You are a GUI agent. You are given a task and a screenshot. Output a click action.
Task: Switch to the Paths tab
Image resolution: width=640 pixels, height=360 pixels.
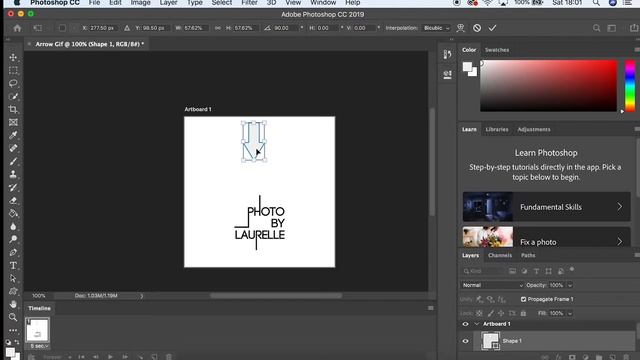[528, 256]
